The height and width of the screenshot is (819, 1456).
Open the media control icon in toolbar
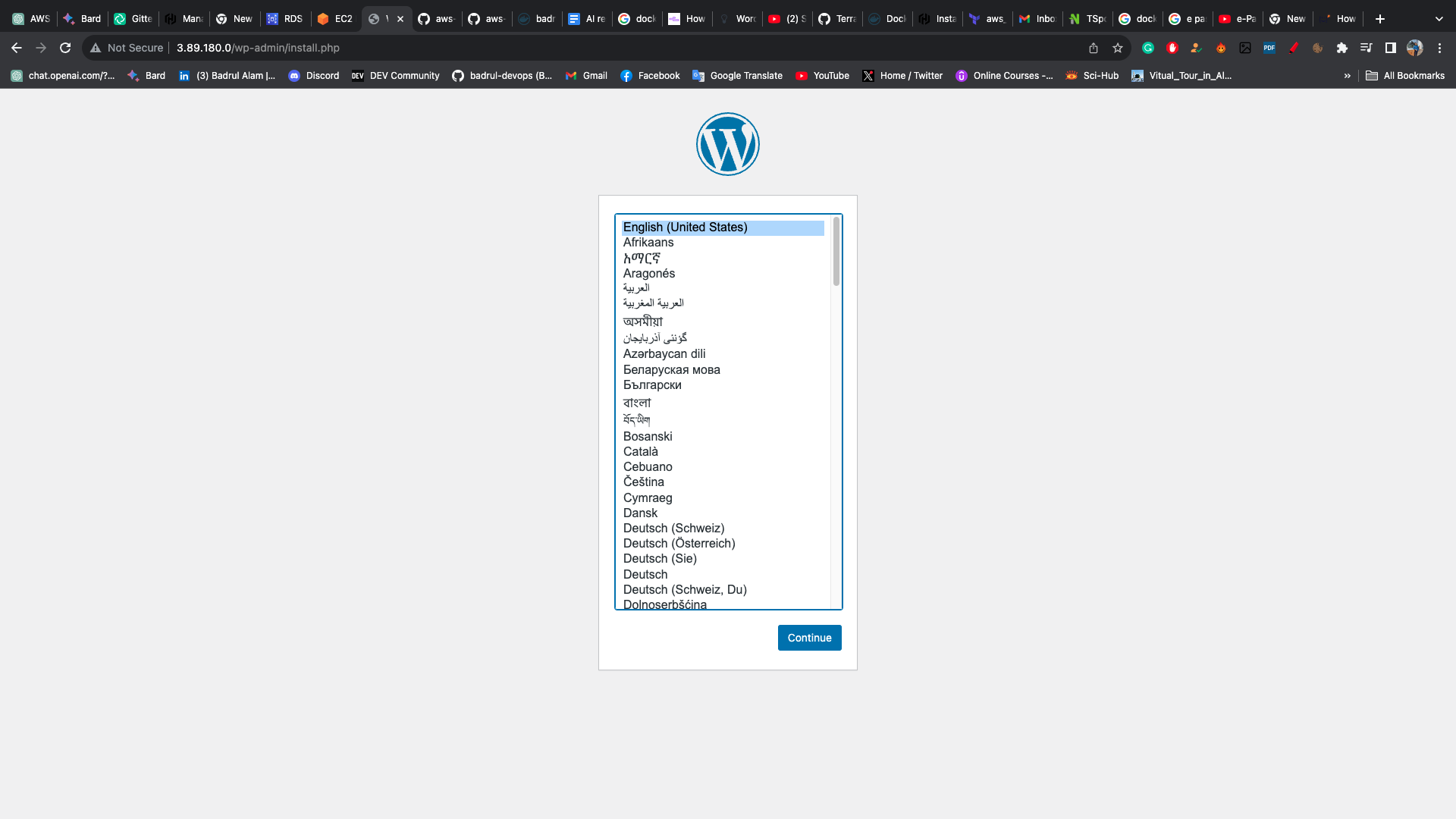(1367, 48)
